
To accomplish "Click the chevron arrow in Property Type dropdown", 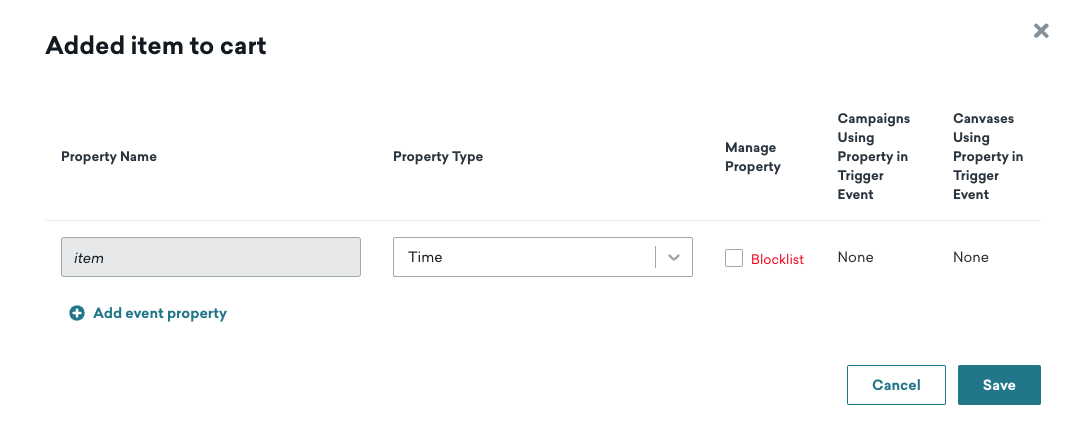I will coord(674,257).
